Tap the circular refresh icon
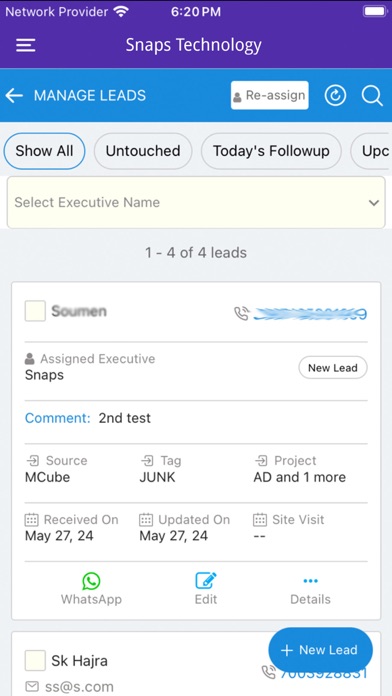 point(336,95)
